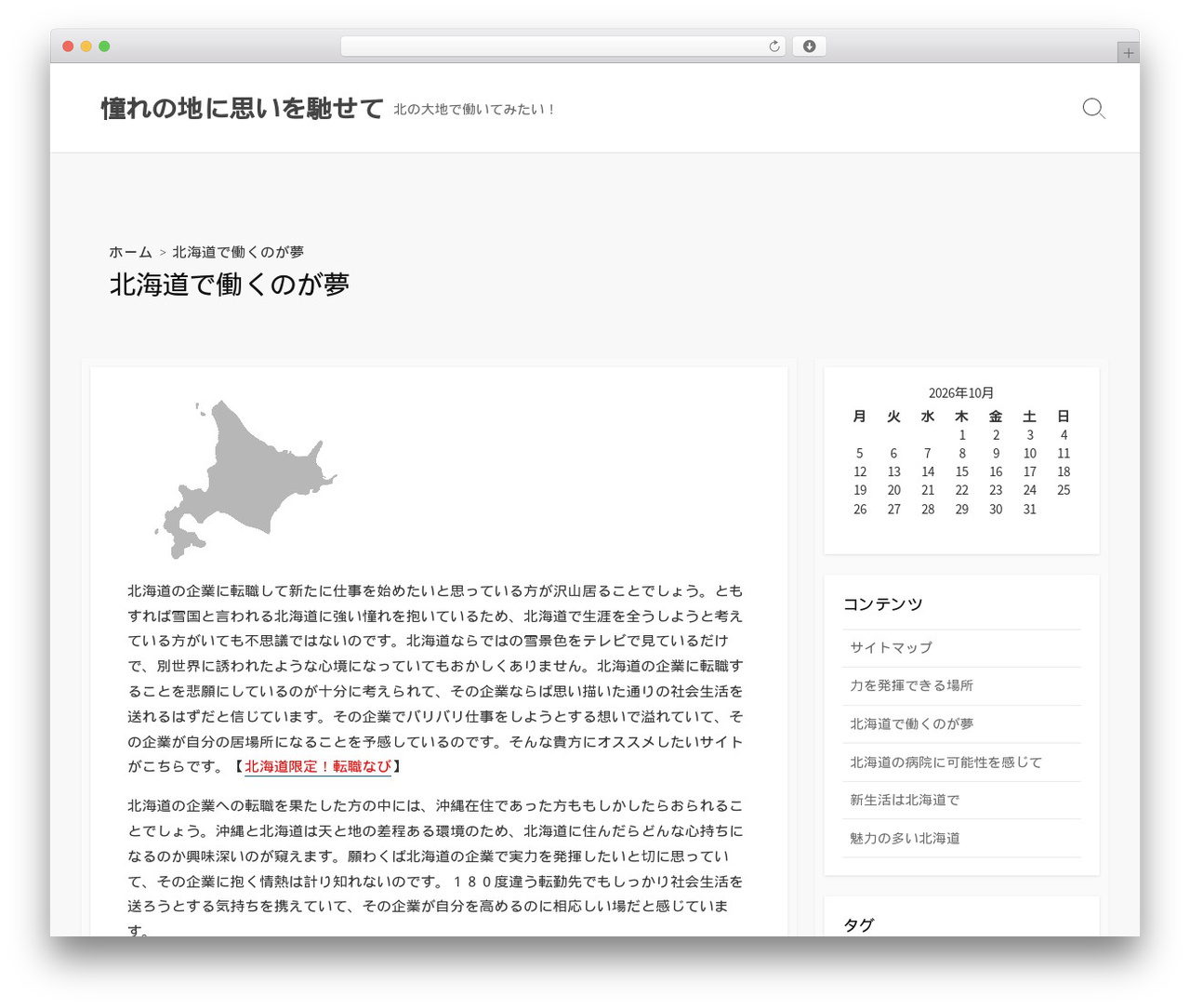The height and width of the screenshot is (1008, 1190).
Task: Click the yellow minimize window button
Action: tap(86, 46)
